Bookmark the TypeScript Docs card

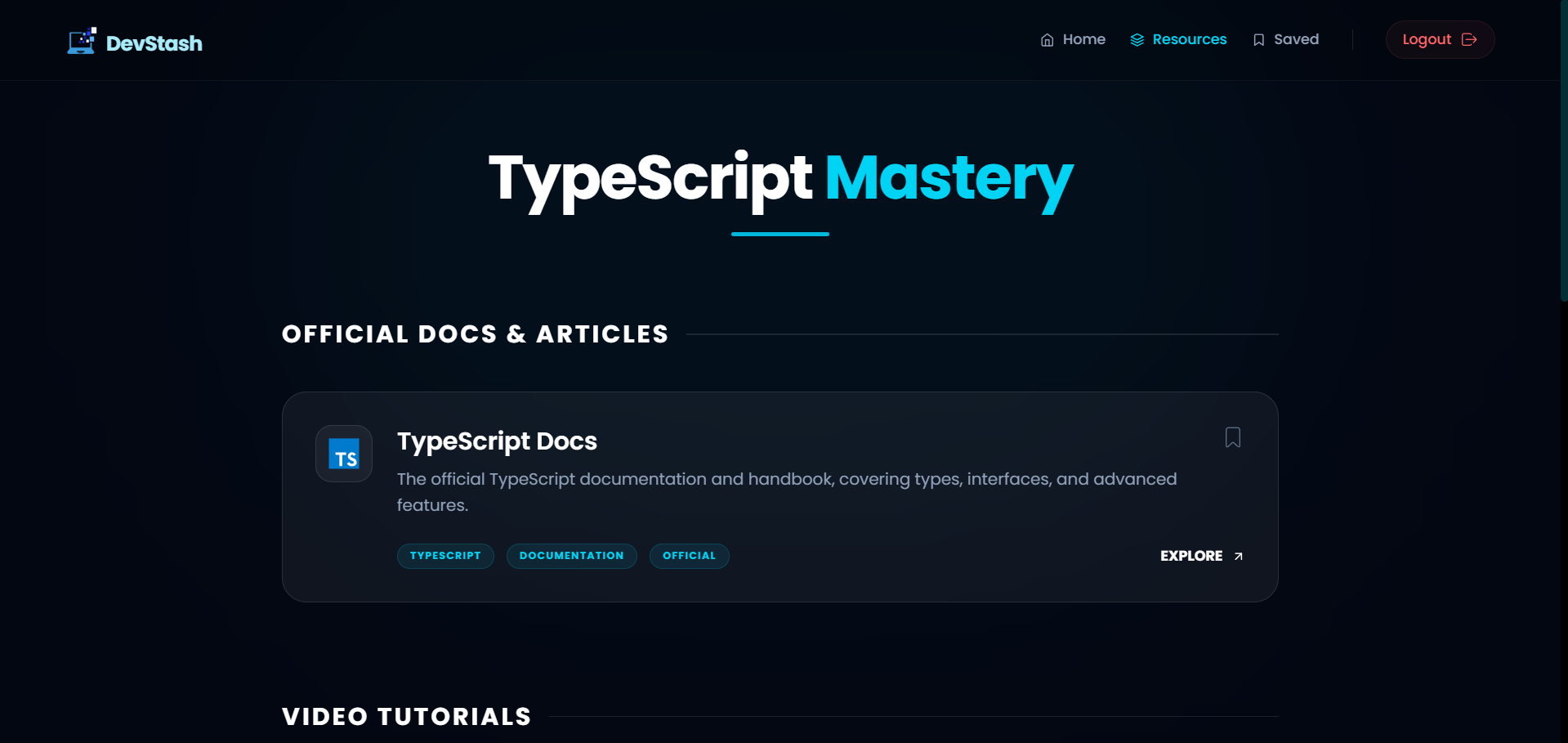coord(1233,437)
